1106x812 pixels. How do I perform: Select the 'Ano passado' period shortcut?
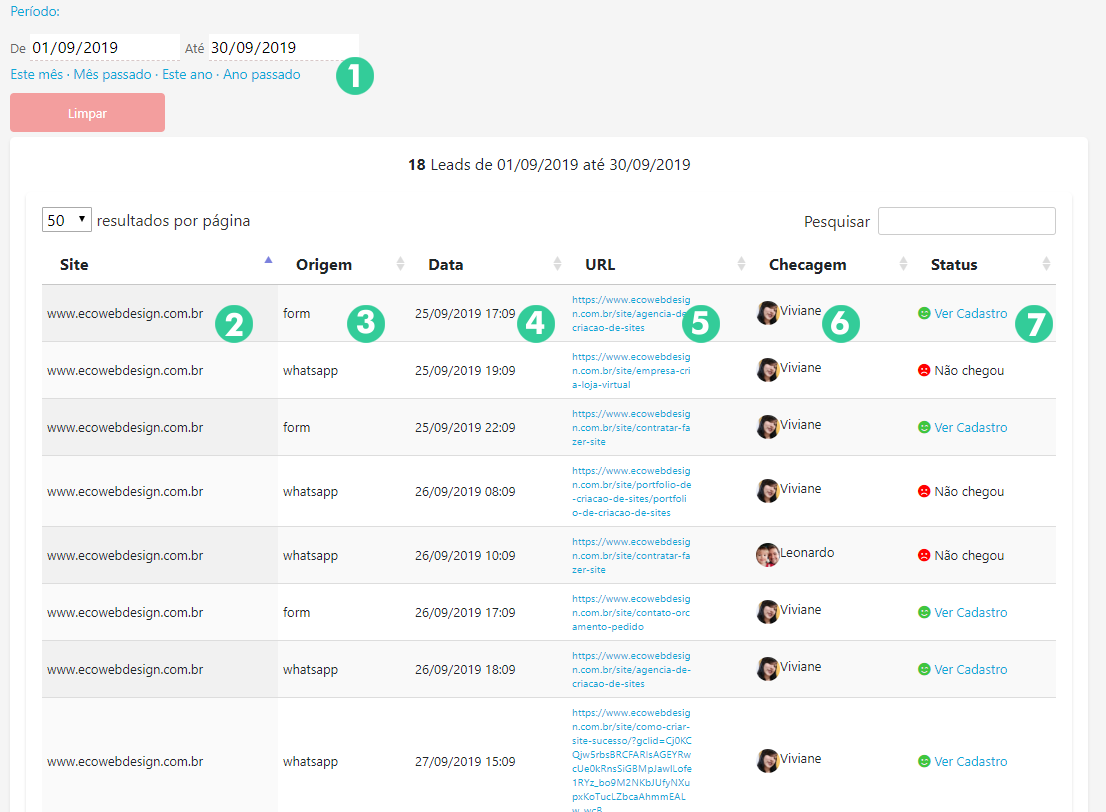[261, 75]
